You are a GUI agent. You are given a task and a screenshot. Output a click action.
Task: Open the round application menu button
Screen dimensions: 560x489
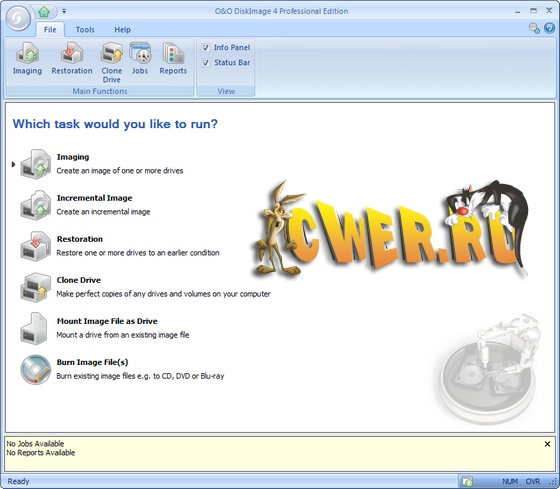(x=18, y=18)
